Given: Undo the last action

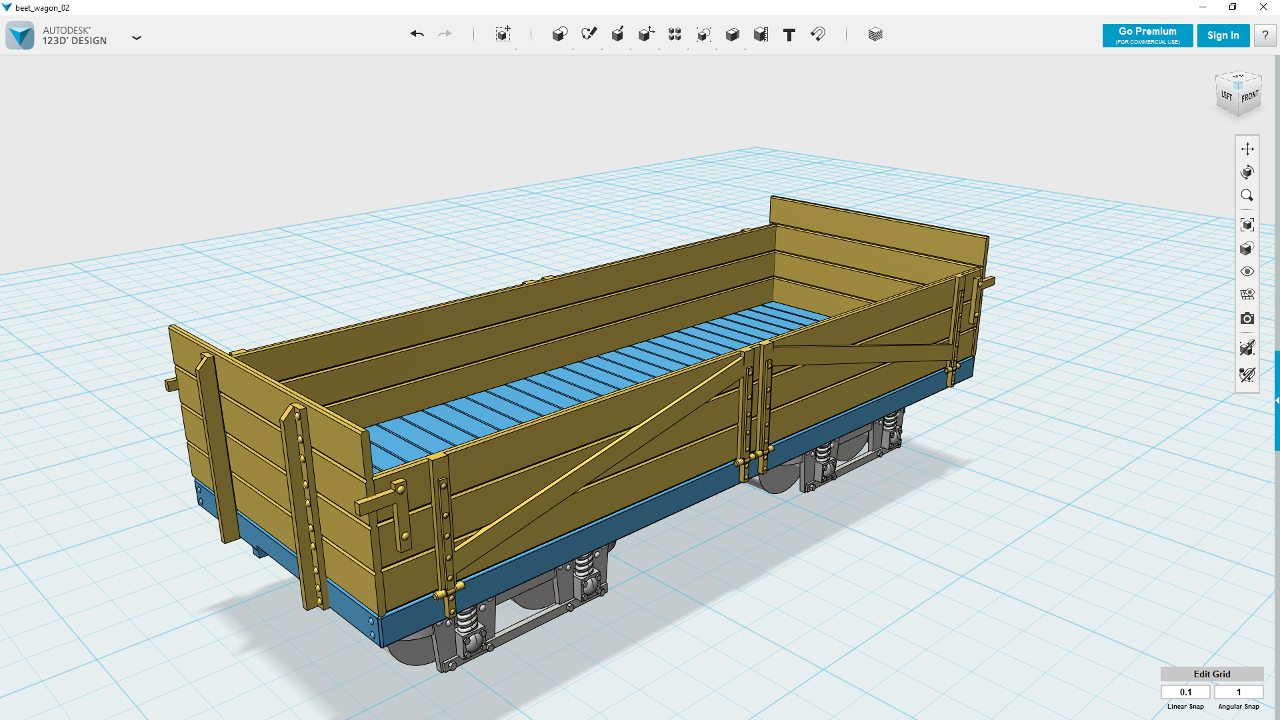Looking at the screenshot, I should click(x=417, y=34).
